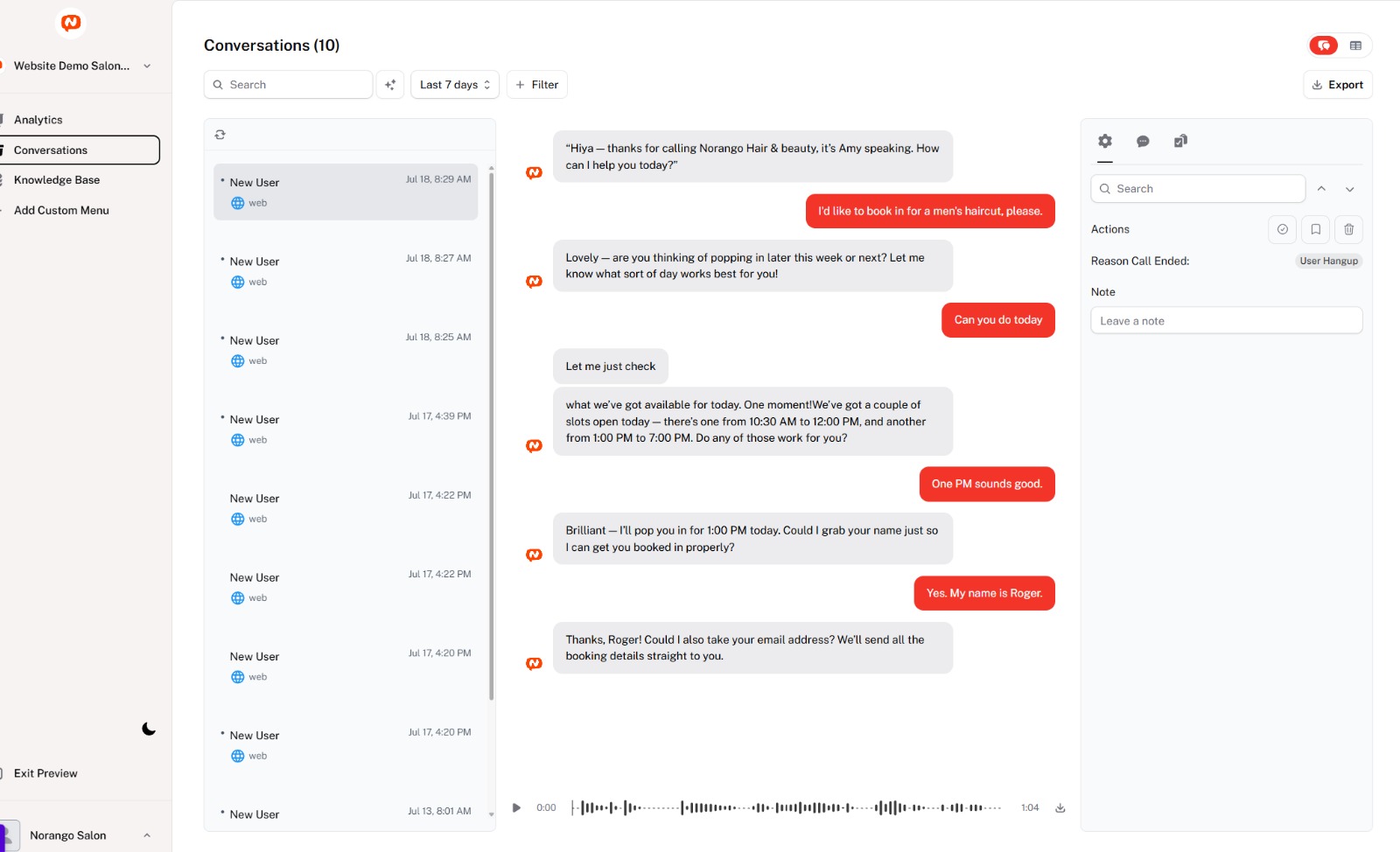This screenshot has height=852, width=1400.
Task: Bookmark this conversation
Action: click(x=1314, y=229)
